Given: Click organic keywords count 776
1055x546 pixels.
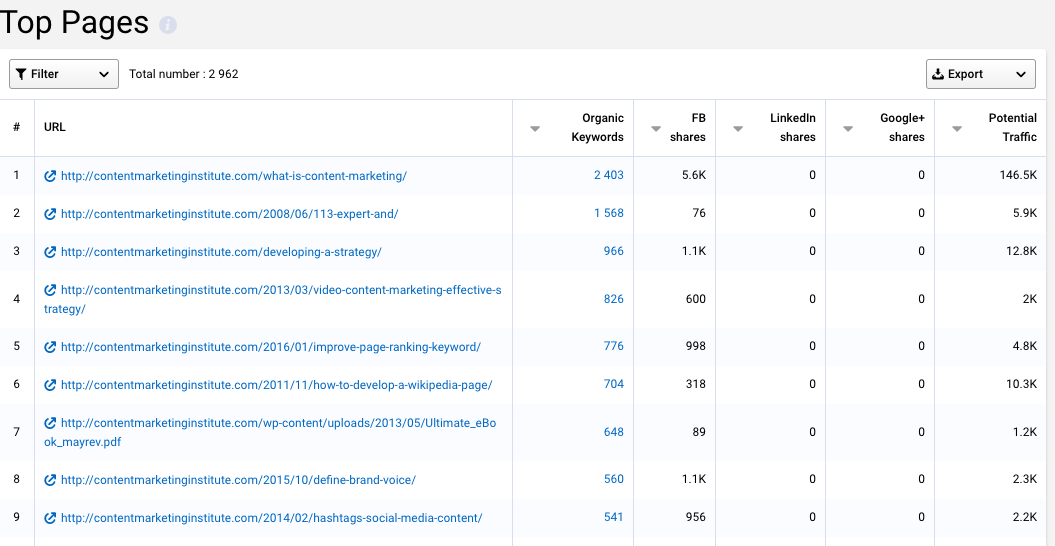Looking at the screenshot, I should (614, 346).
